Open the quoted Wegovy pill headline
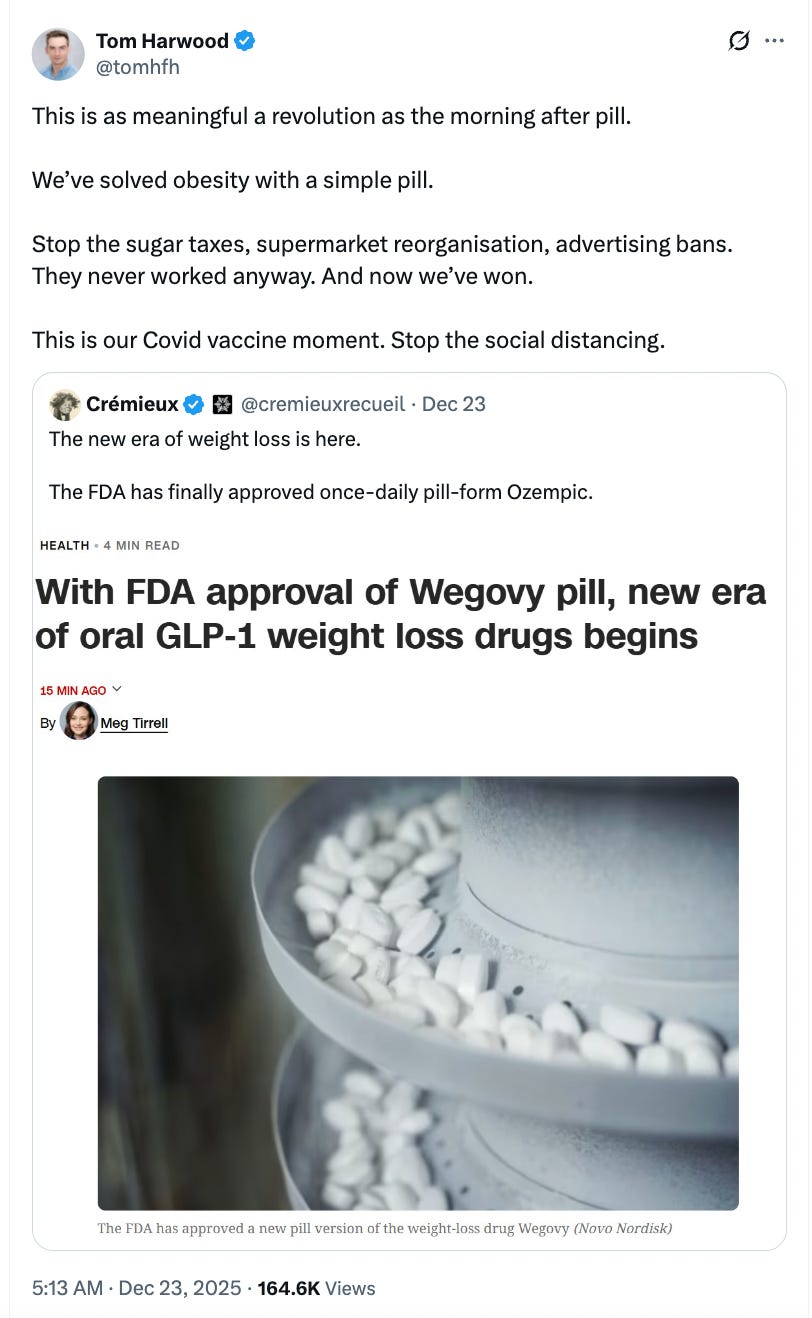Screen dimensions: 812x1318 point(401,613)
